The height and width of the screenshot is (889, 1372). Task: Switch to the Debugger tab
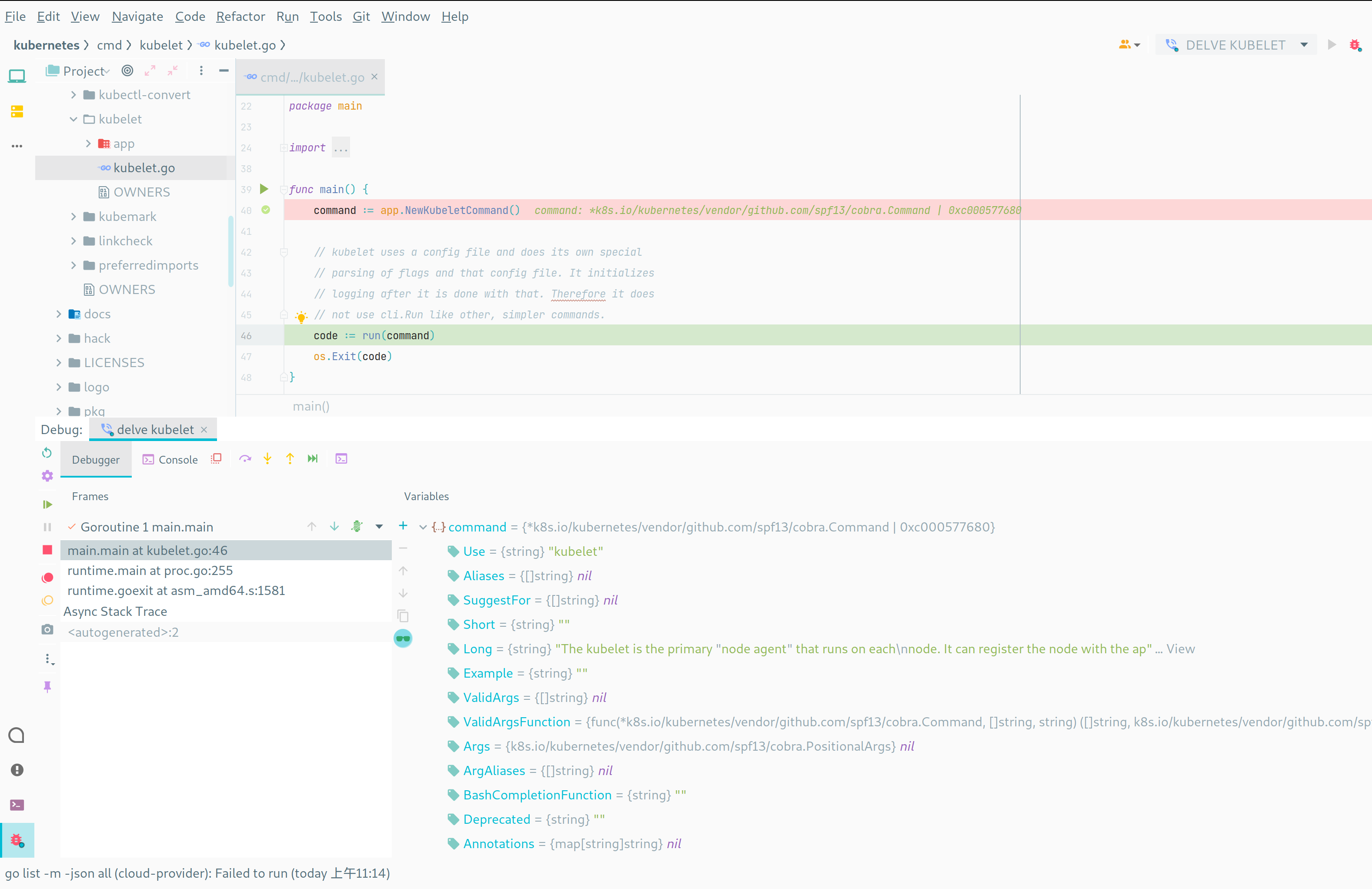[96, 459]
